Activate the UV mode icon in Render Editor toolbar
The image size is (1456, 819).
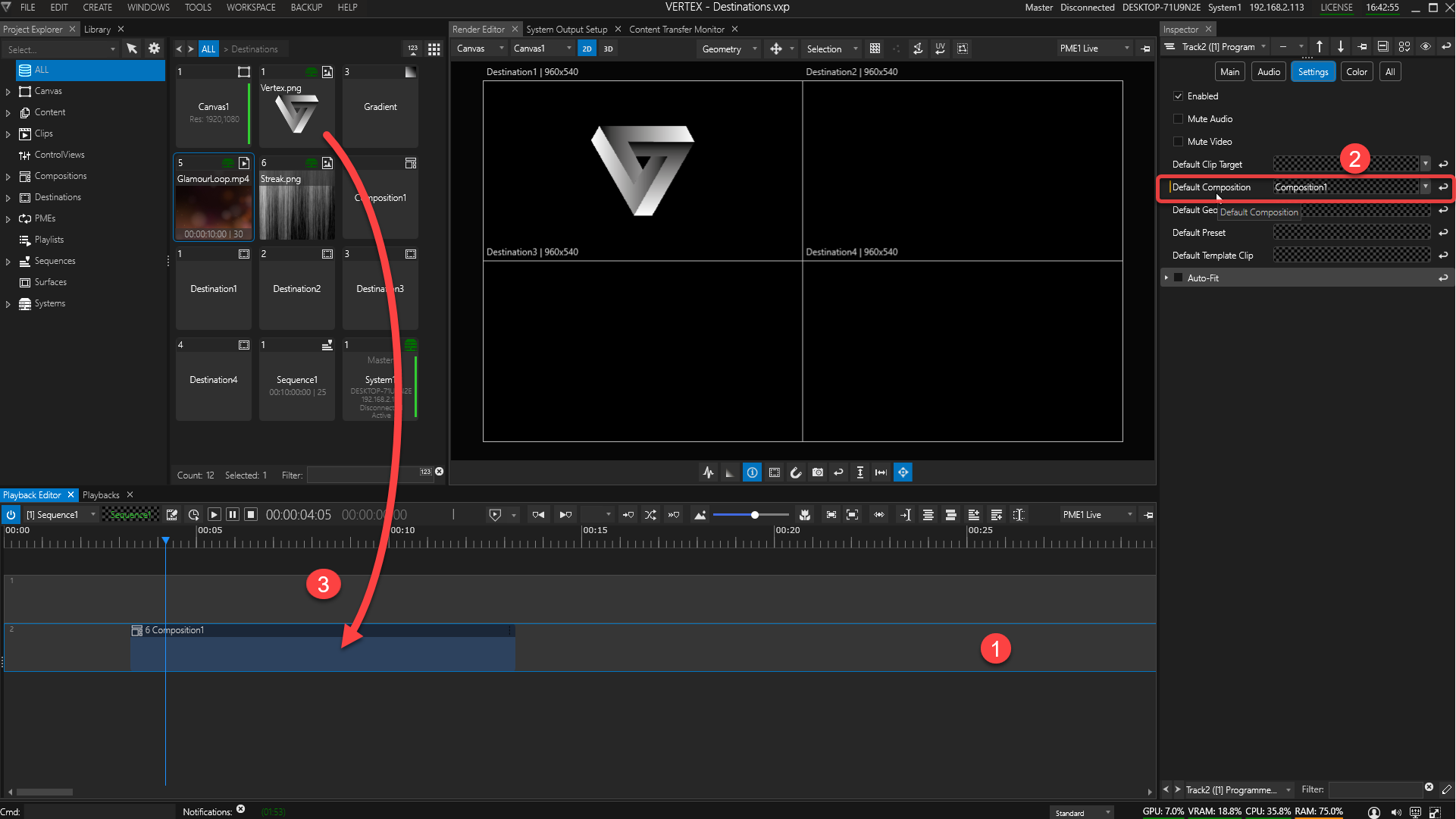point(940,49)
